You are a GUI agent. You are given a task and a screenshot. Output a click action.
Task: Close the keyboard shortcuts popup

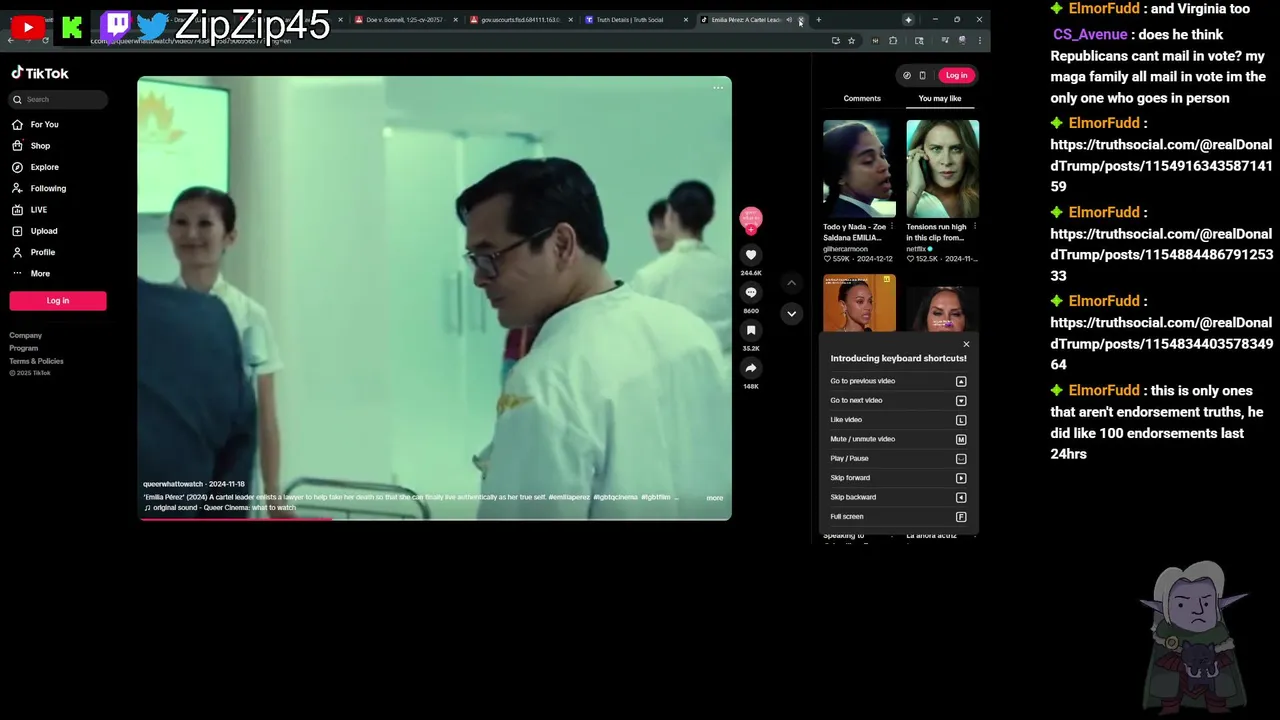pyautogui.click(x=966, y=344)
